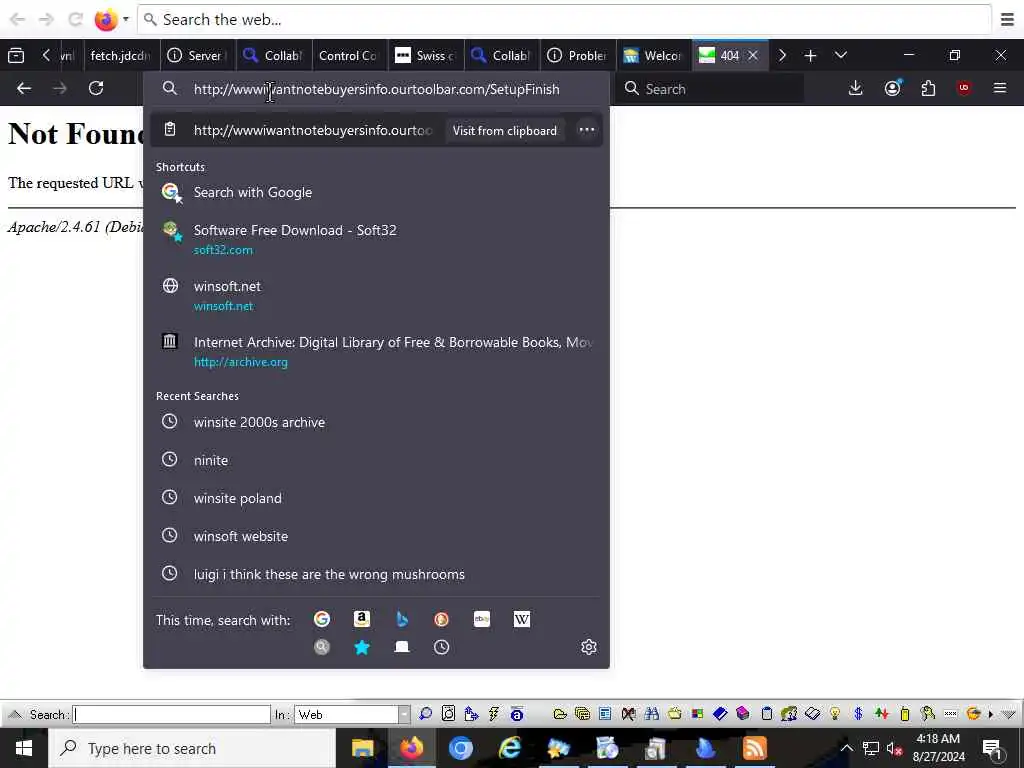This screenshot has width=1024, height=768.
Task: Switch to the Welcome tab
Action: pos(654,56)
